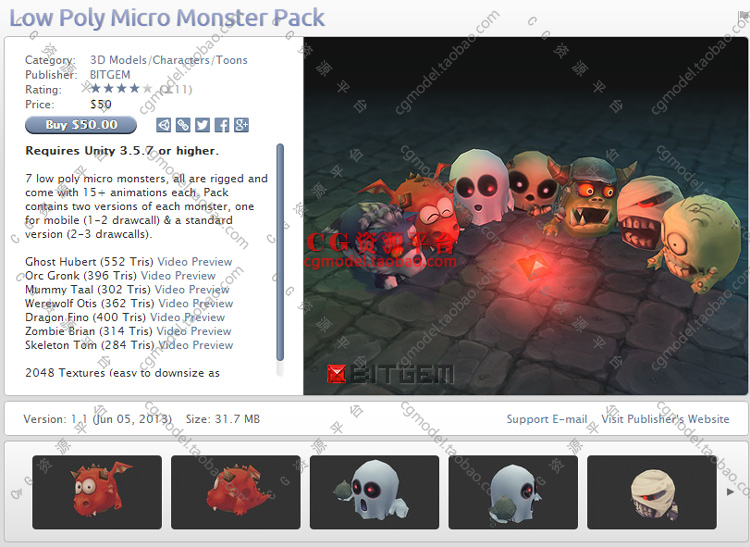This screenshot has width=750, height=547.
Task: Select the mummy thumbnail
Action: (x=652, y=492)
